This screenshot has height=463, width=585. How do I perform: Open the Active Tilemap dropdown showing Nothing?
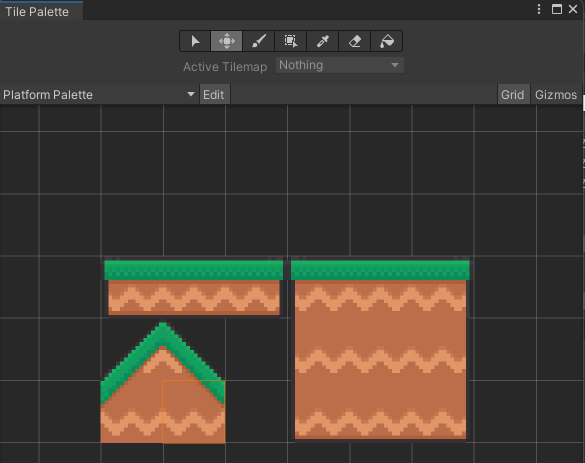click(340, 65)
